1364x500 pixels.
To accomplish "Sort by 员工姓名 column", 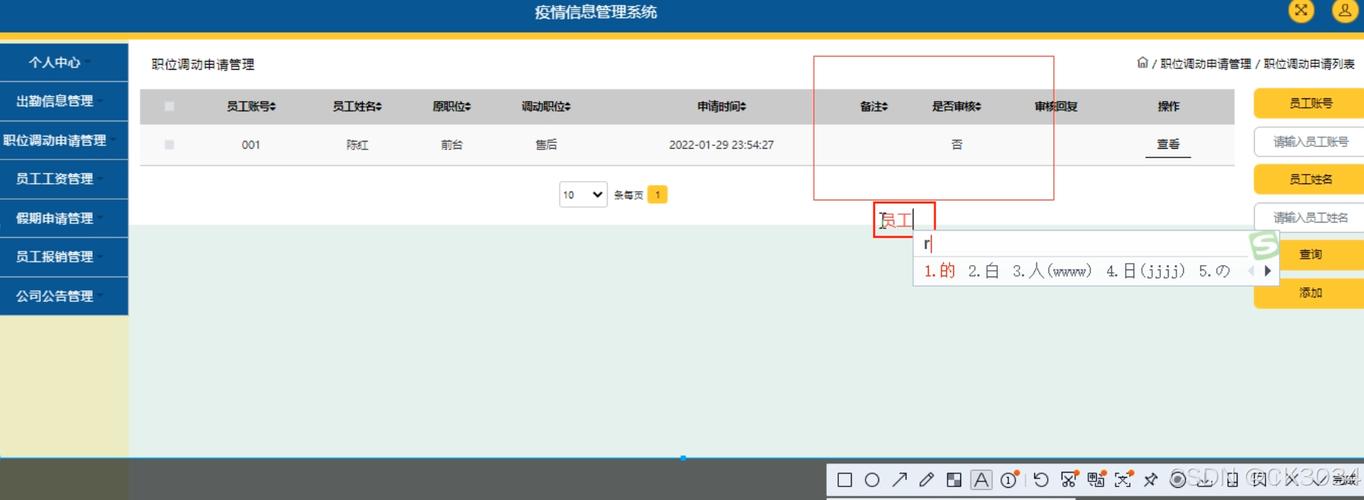I will point(357,106).
